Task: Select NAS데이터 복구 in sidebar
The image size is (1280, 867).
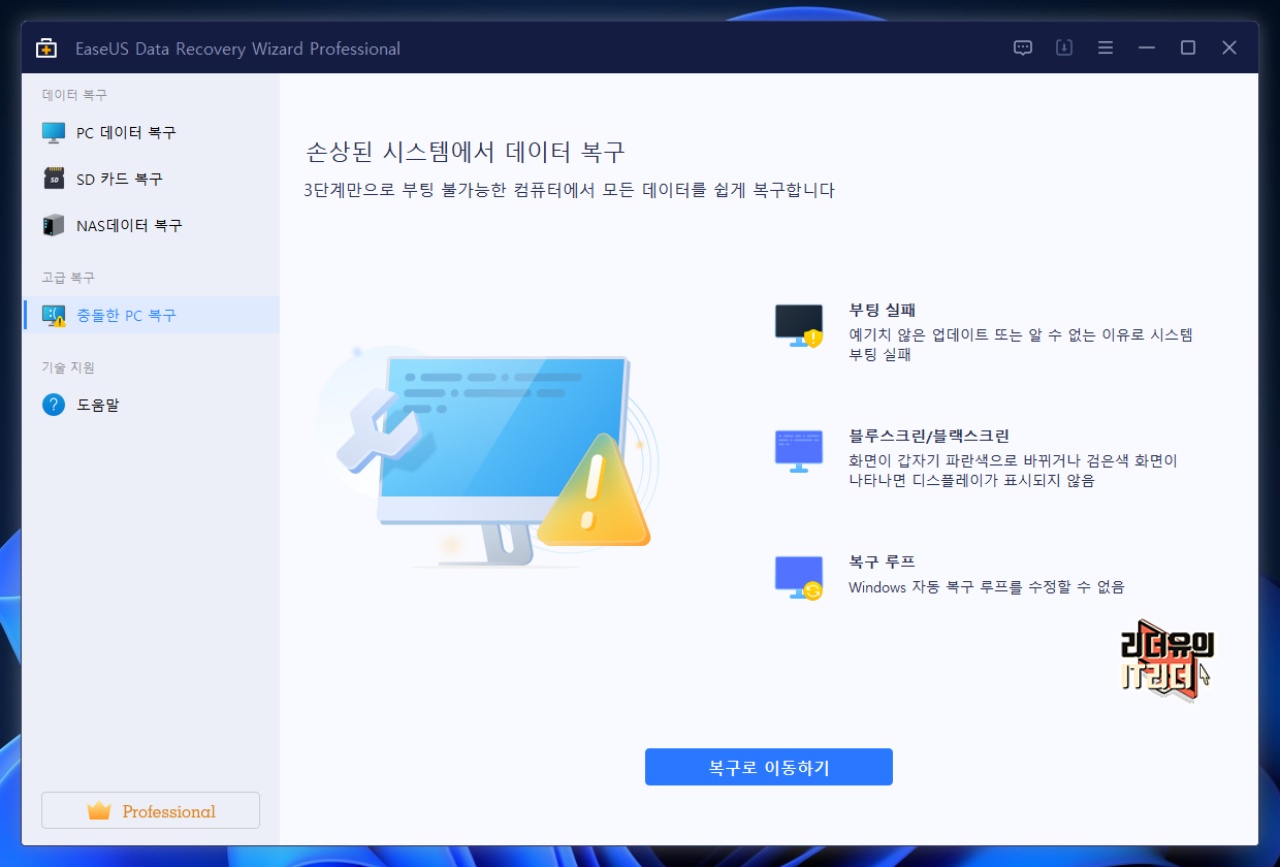Action: coord(150,225)
